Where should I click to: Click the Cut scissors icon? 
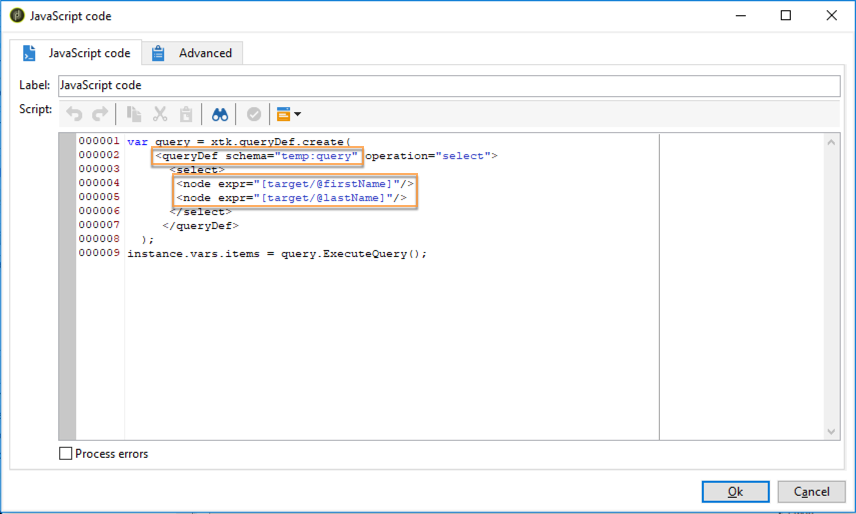click(160, 114)
